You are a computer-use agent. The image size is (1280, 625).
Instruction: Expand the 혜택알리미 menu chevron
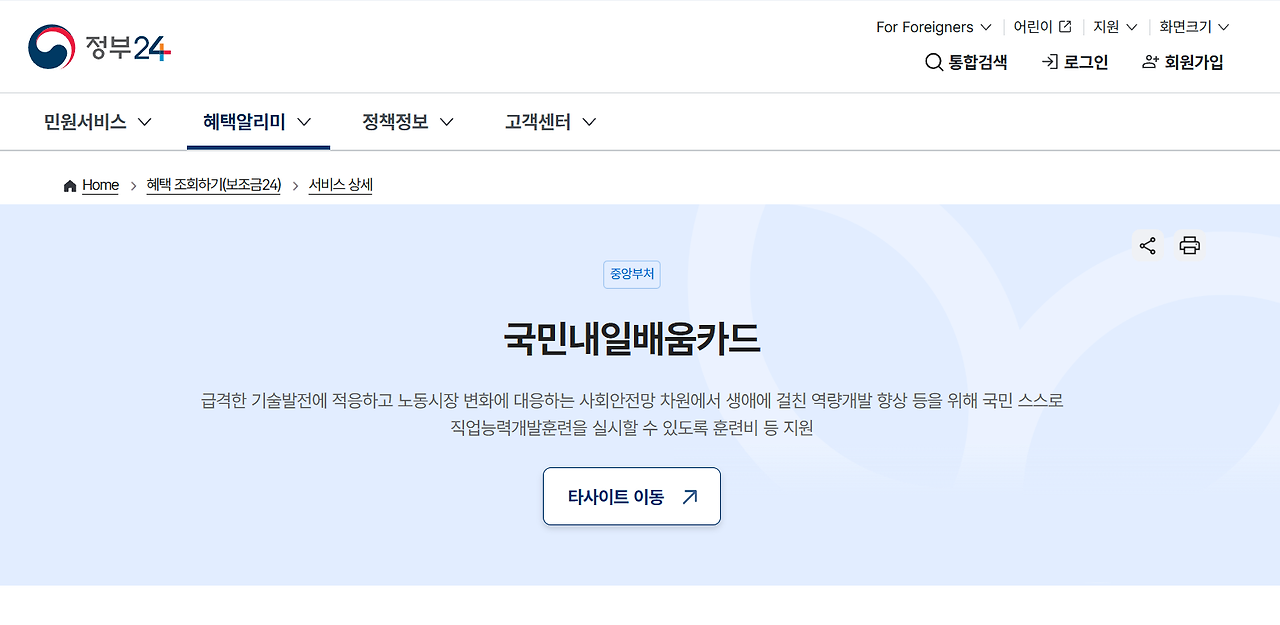304,122
